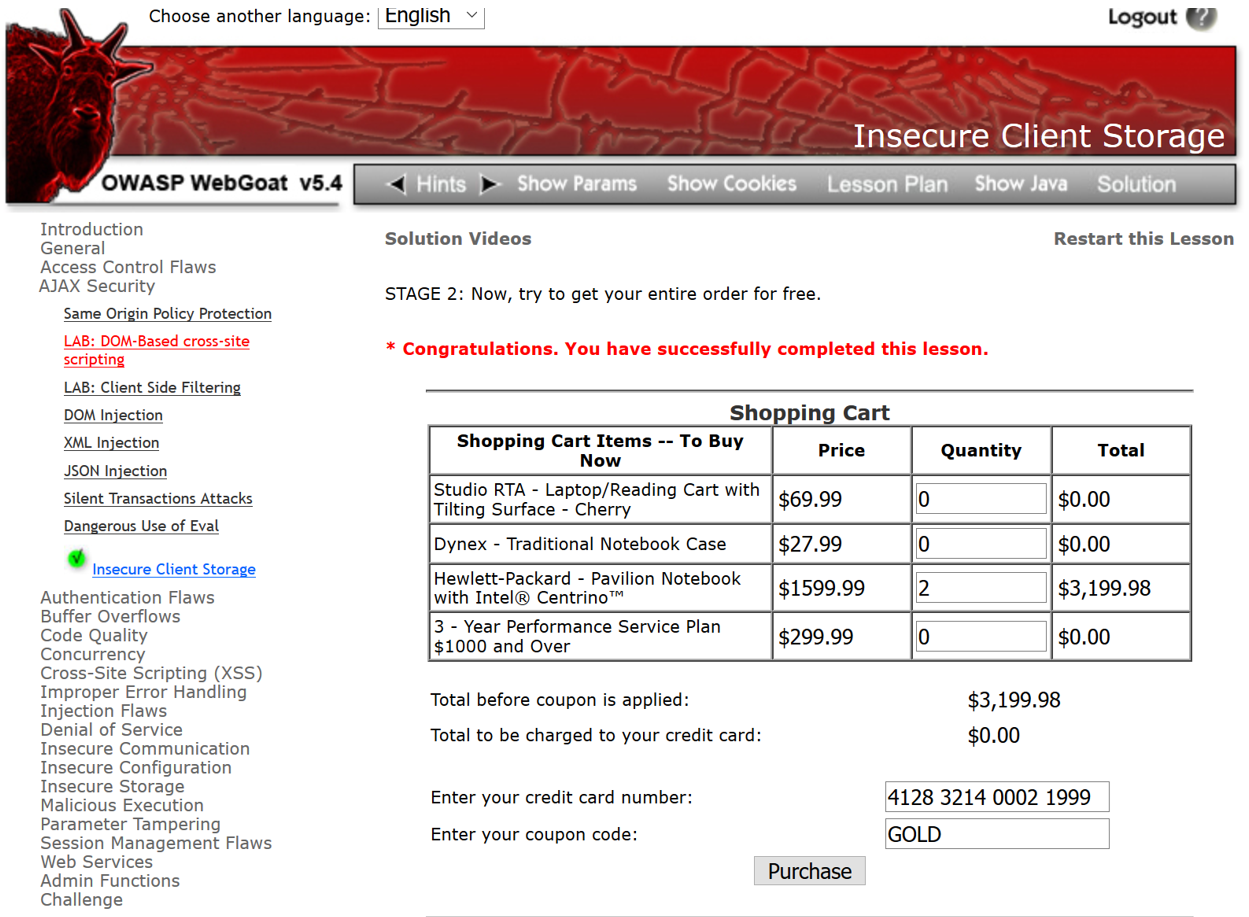Screen dimensions: 1249x917
Task: Click the Purchase button
Action: pyautogui.click(x=810, y=871)
